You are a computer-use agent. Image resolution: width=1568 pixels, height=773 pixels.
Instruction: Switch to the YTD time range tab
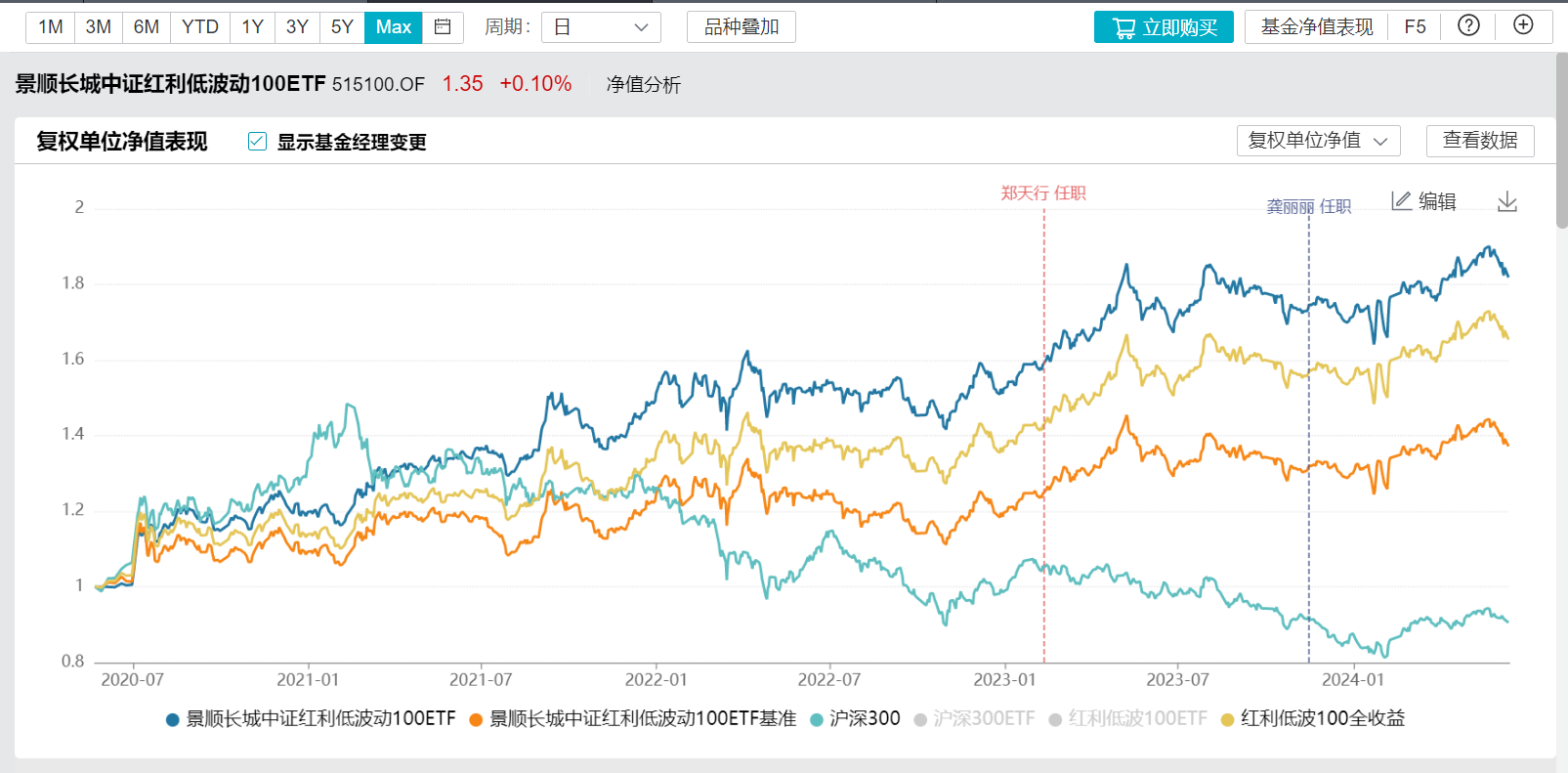pyautogui.click(x=200, y=27)
